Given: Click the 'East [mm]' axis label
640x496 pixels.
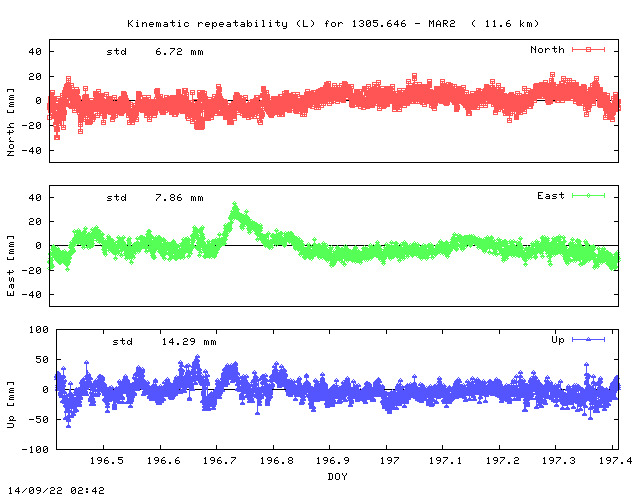Looking at the screenshot, I should click(x=11, y=265).
